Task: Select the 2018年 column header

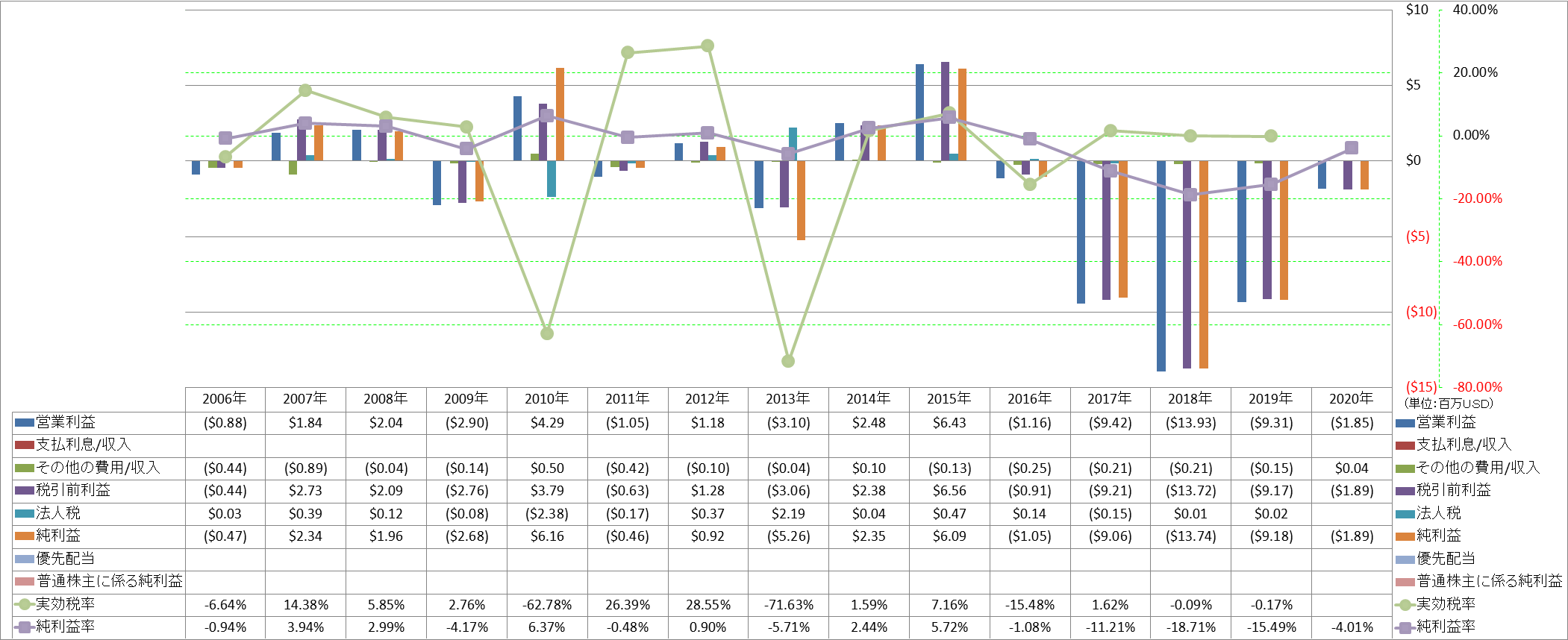Action: pyautogui.click(x=1190, y=399)
